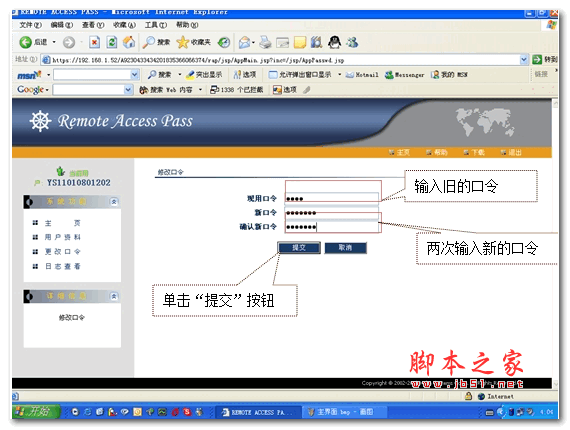Open Favorites with the star icon
This screenshot has height=430, width=570.
[193, 42]
